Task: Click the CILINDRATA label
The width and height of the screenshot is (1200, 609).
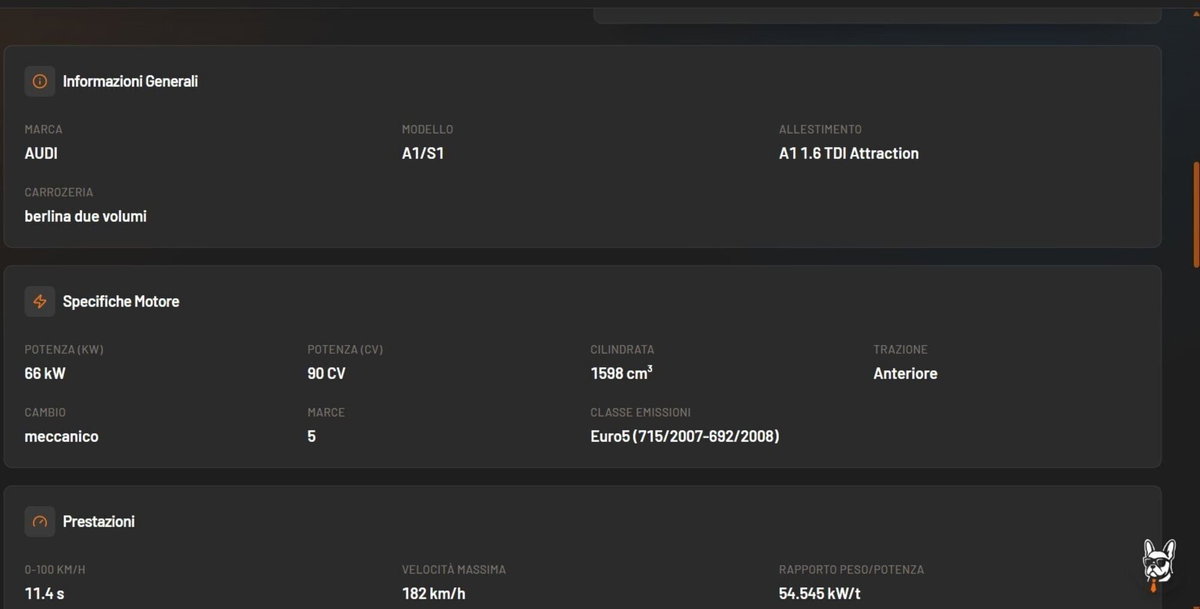Action: point(623,350)
